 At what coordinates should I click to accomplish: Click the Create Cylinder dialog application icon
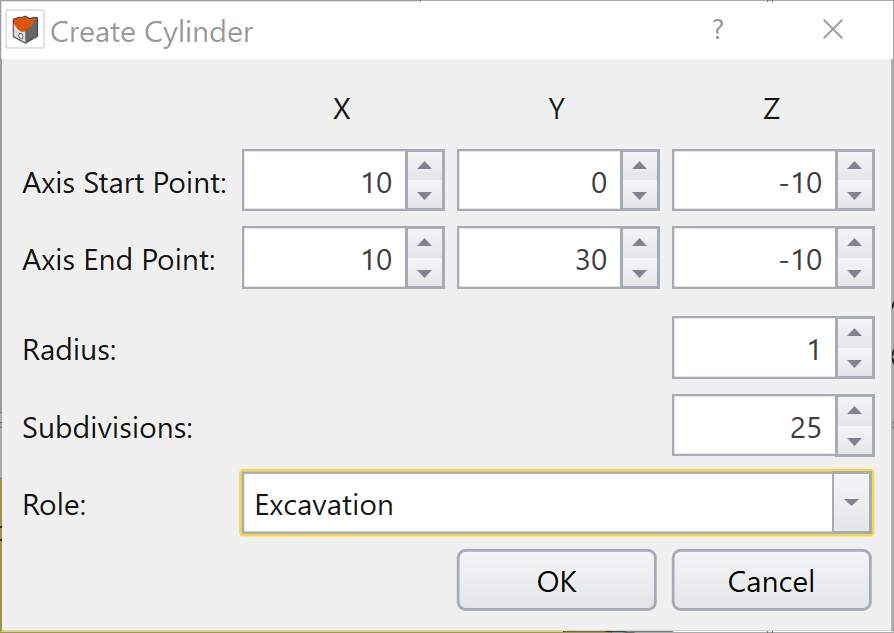point(24,29)
